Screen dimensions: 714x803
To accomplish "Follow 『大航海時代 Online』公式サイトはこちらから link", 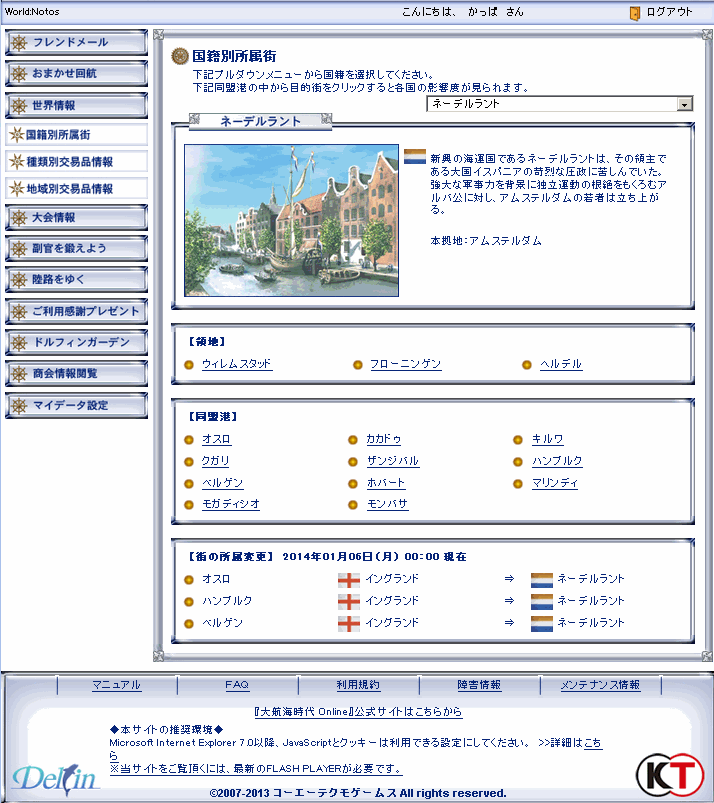I will [359, 712].
